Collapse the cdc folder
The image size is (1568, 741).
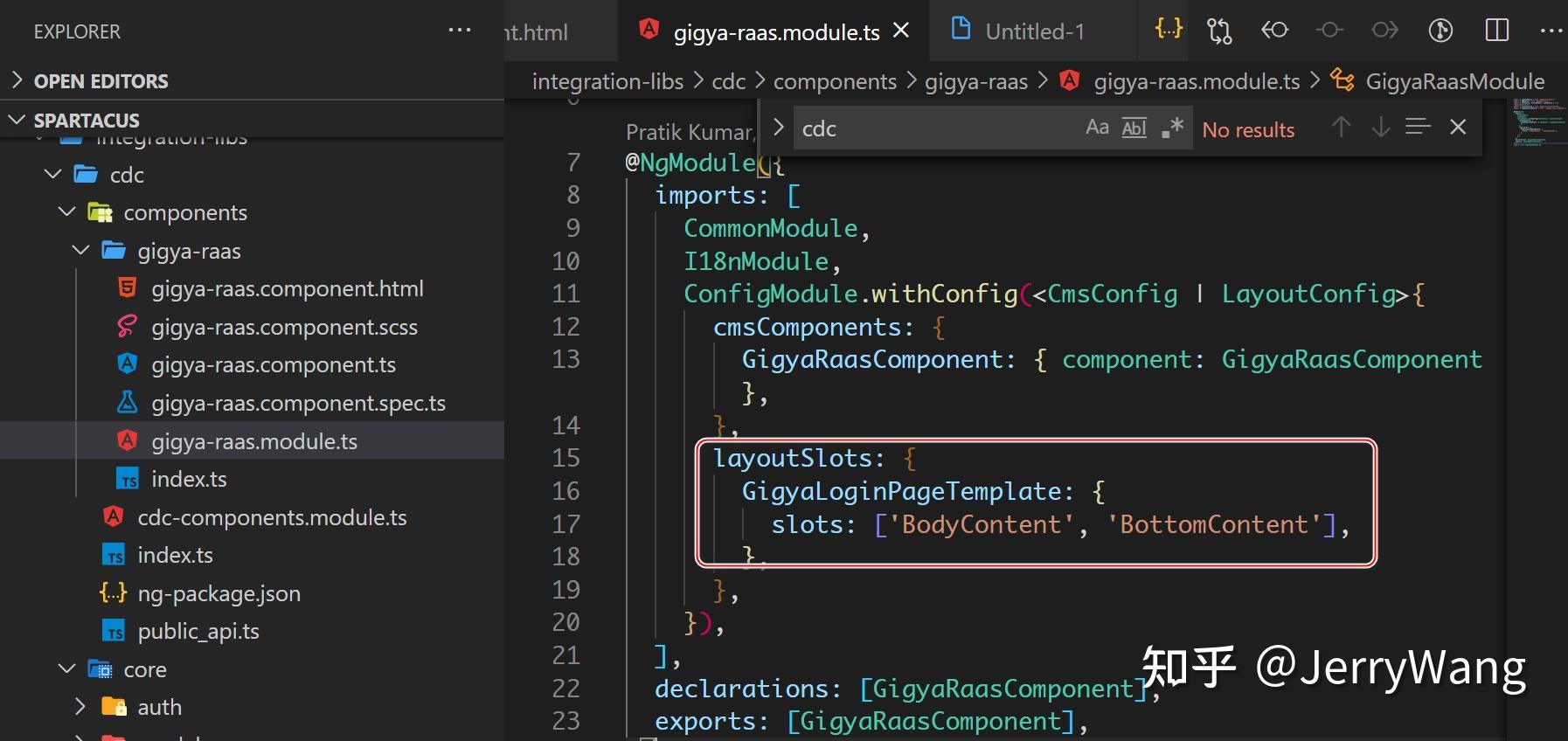click(53, 174)
